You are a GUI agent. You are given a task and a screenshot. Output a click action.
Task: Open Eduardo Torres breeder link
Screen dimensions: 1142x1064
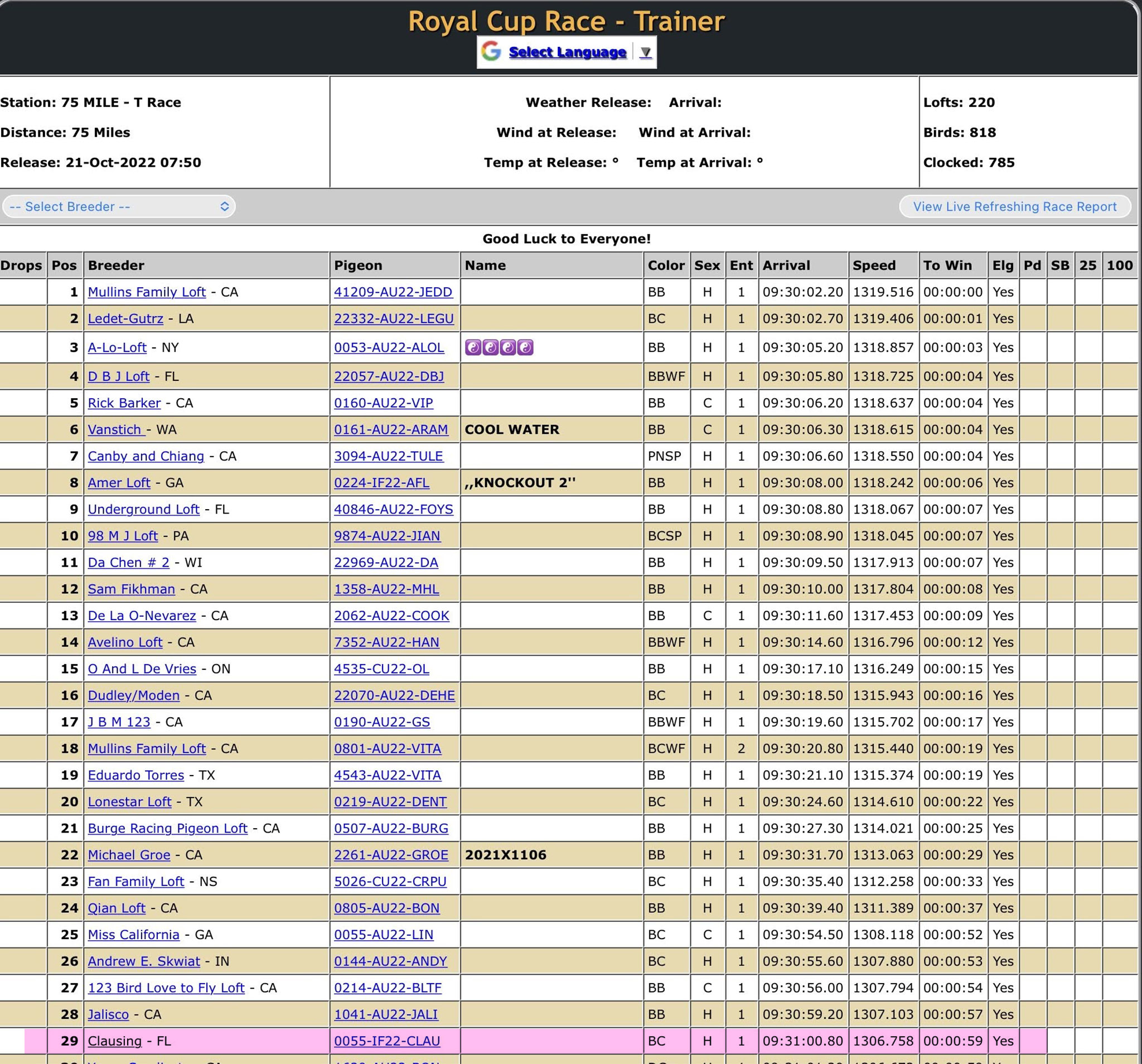click(x=136, y=775)
